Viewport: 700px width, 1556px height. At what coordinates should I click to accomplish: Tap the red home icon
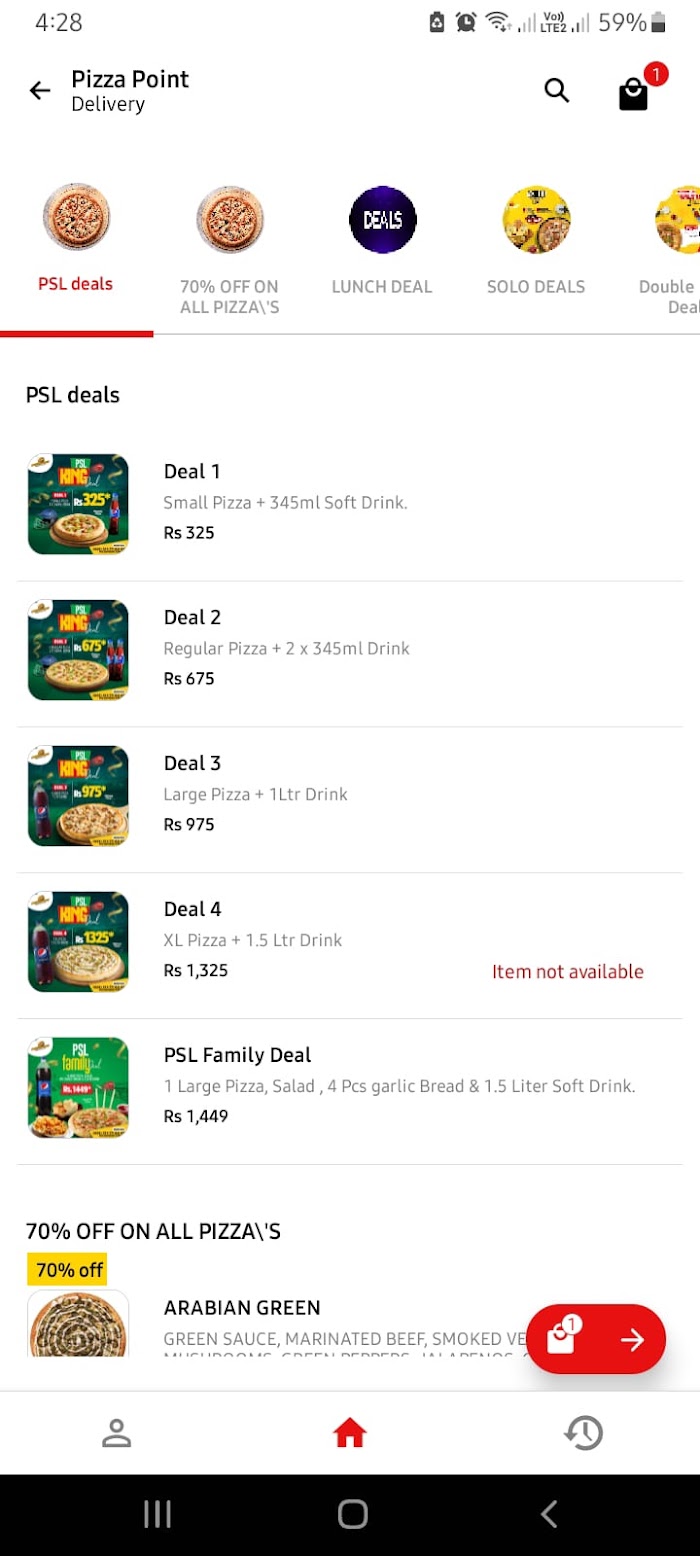click(x=350, y=1434)
